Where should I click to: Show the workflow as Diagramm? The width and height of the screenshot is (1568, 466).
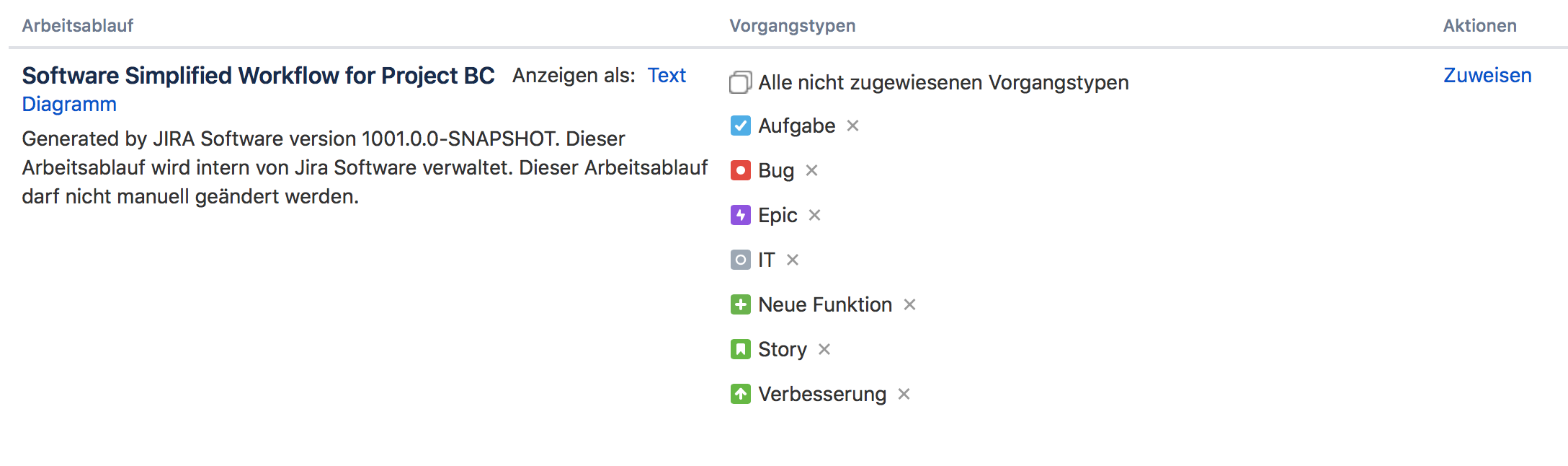pyautogui.click(x=69, y=105)
